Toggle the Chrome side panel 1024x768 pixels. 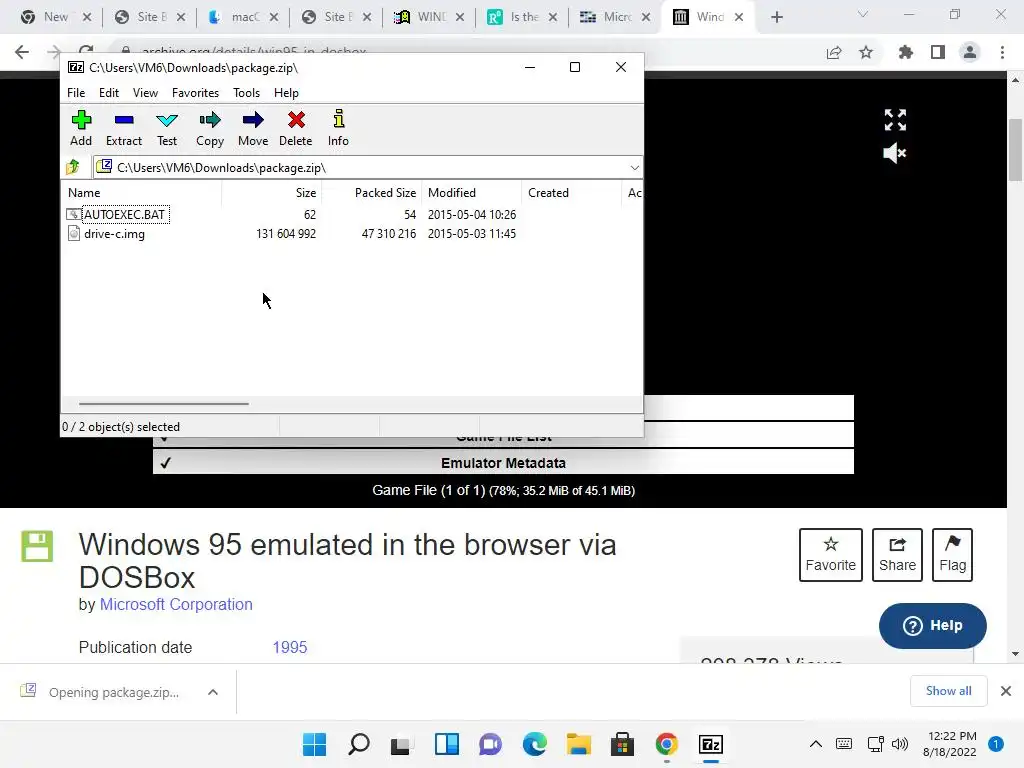click(x=938, y=52)
